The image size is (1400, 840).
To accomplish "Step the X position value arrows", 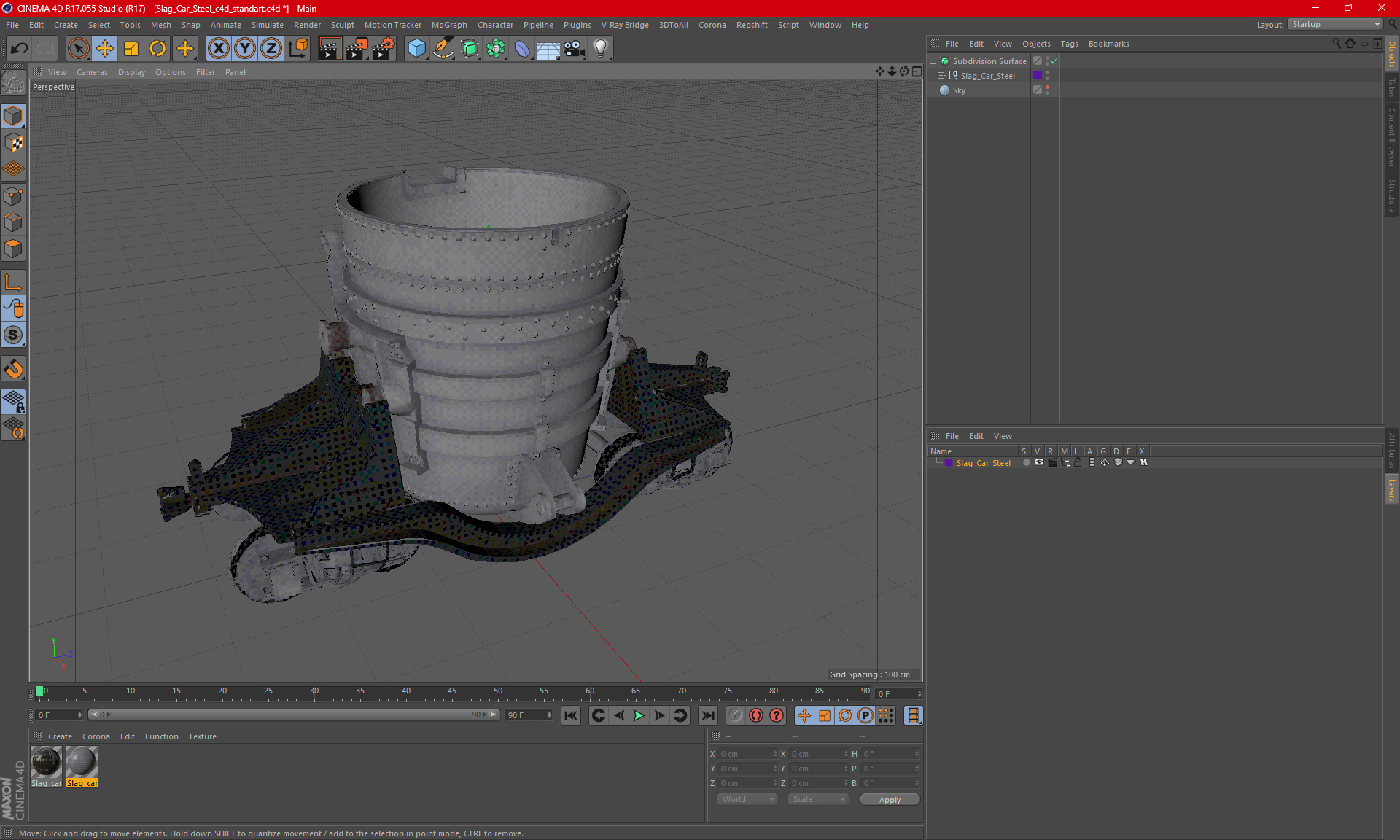I will (x=774, y=754).
